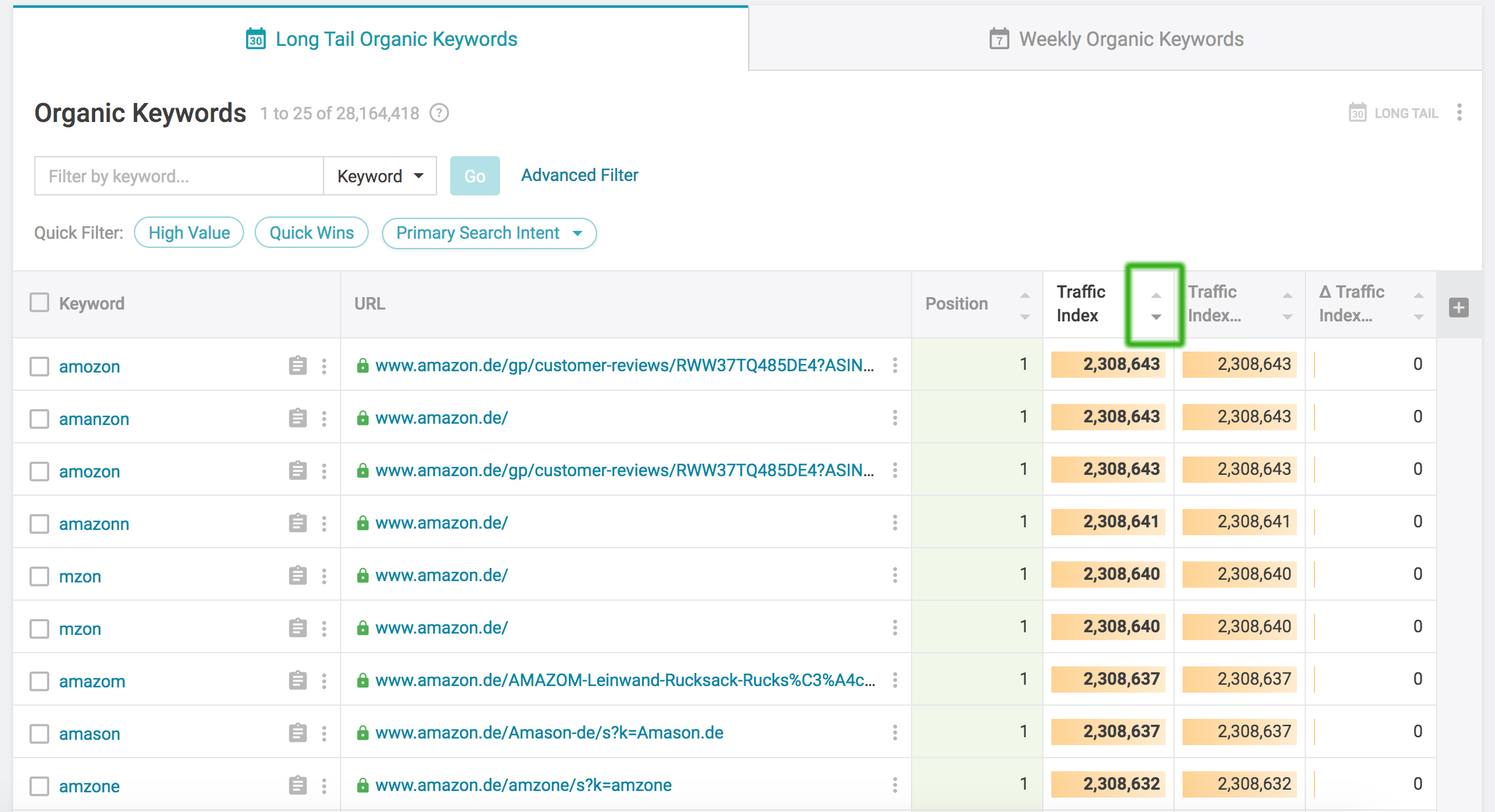Open clipboard icon for amzone row
This screenshot has height=812, width=1495.
298,786
